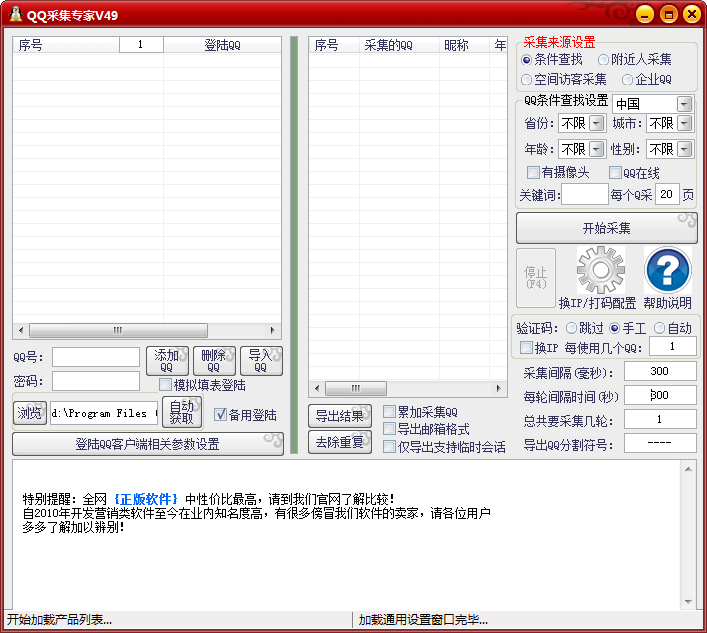The image size is (707, 633).
Task: Click the 每个Q采 pages field showing 20
Action: click(667, 194)
